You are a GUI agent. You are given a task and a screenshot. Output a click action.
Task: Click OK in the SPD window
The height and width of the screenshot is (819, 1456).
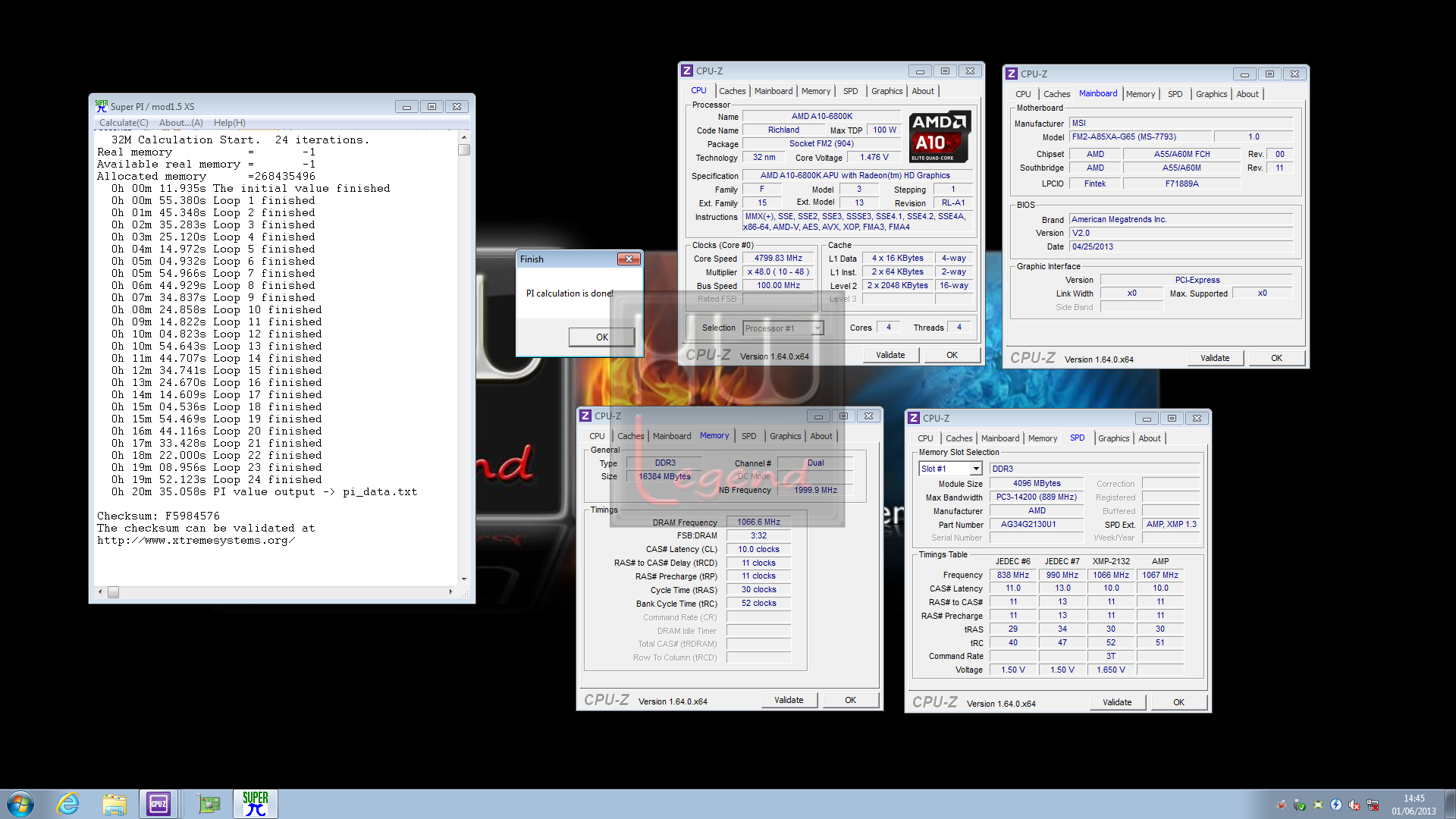click(x=1178, y=702)
